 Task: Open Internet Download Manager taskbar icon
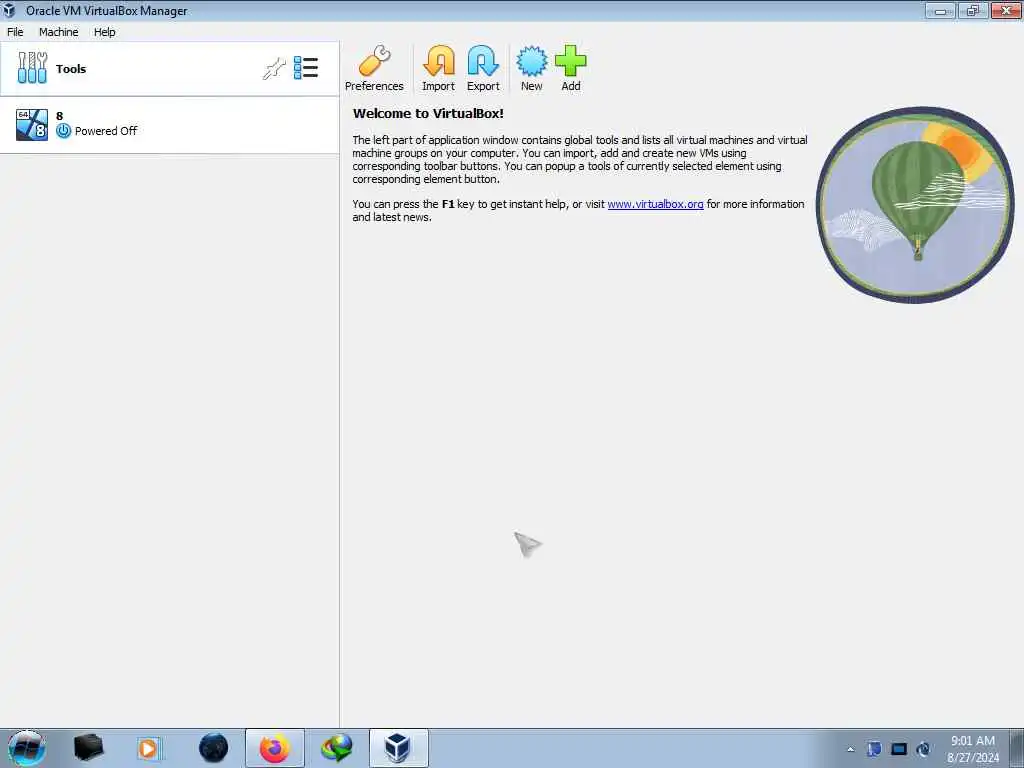[337, 748]
